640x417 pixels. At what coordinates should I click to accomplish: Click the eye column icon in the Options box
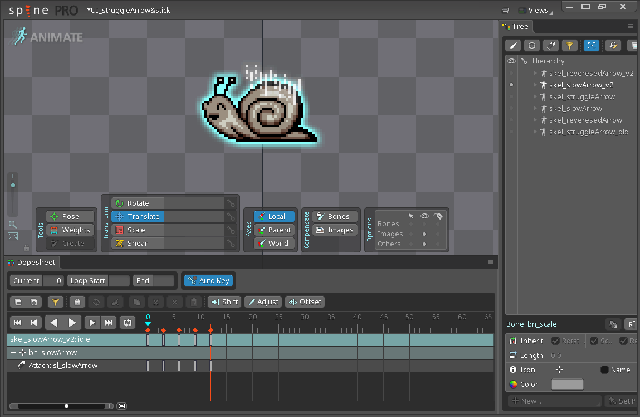pyautogui.click(x=424, y=215)
